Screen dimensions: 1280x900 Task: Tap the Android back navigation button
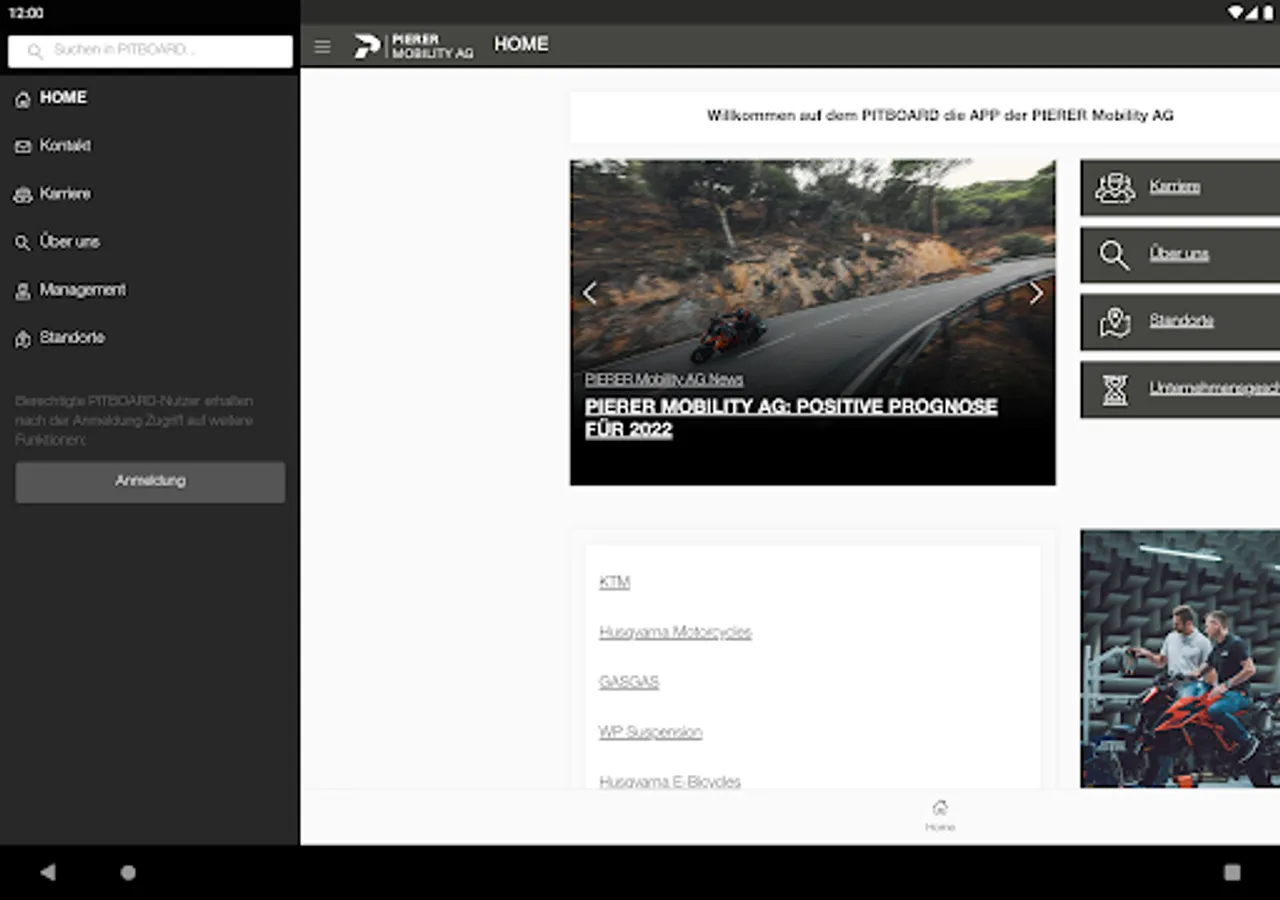(x=47, y=872)
